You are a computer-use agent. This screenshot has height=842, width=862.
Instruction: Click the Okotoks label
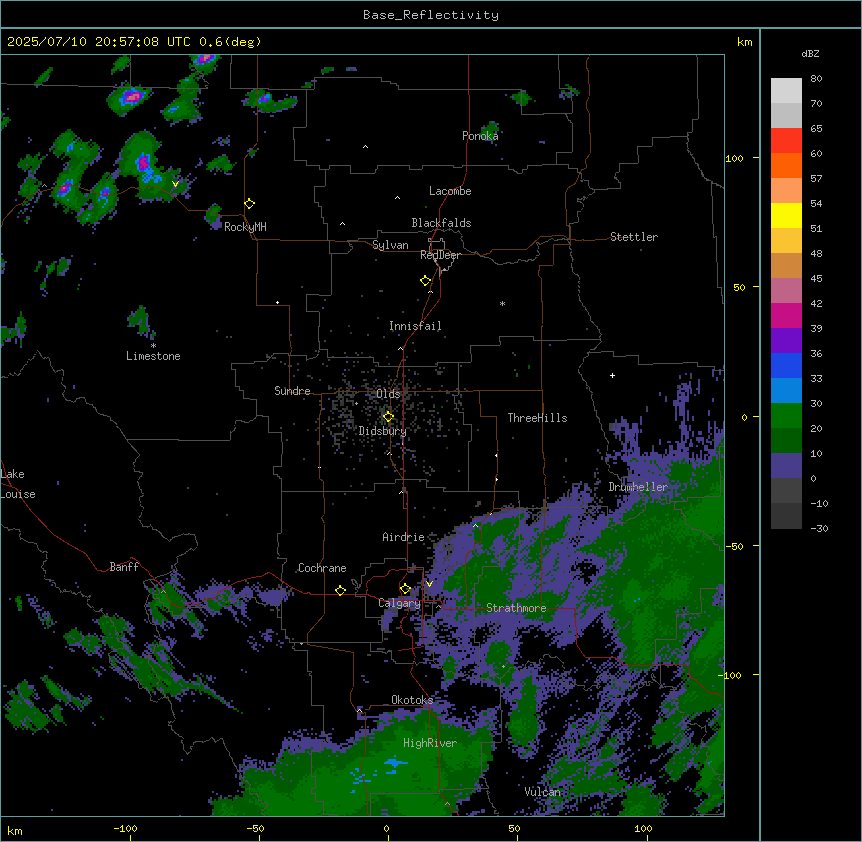point(412,700)
